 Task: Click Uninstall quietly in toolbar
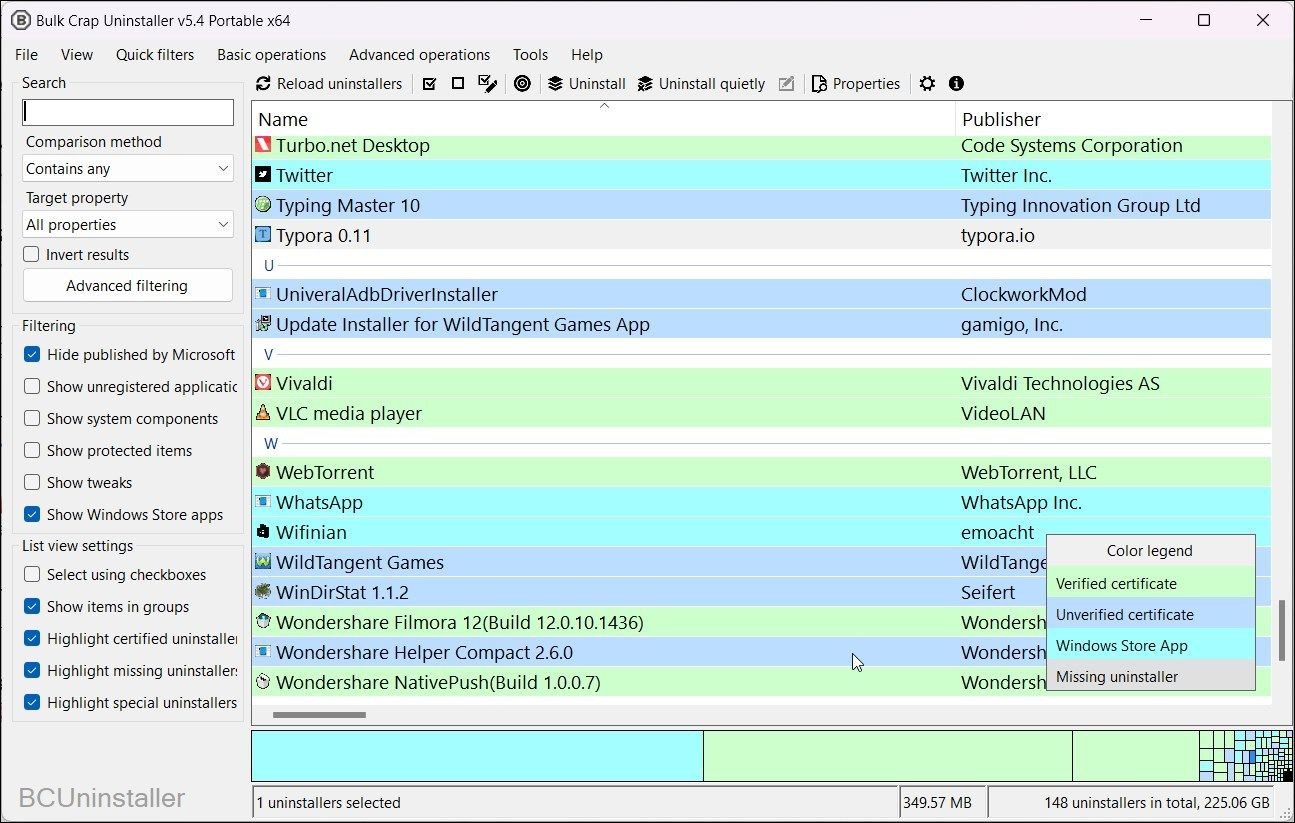click(x=701, y=84)
